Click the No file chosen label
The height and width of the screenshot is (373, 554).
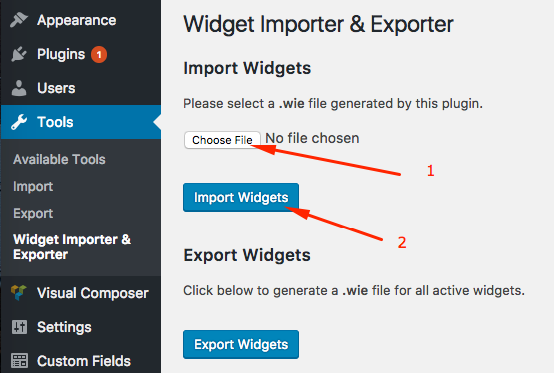point(312,138)
